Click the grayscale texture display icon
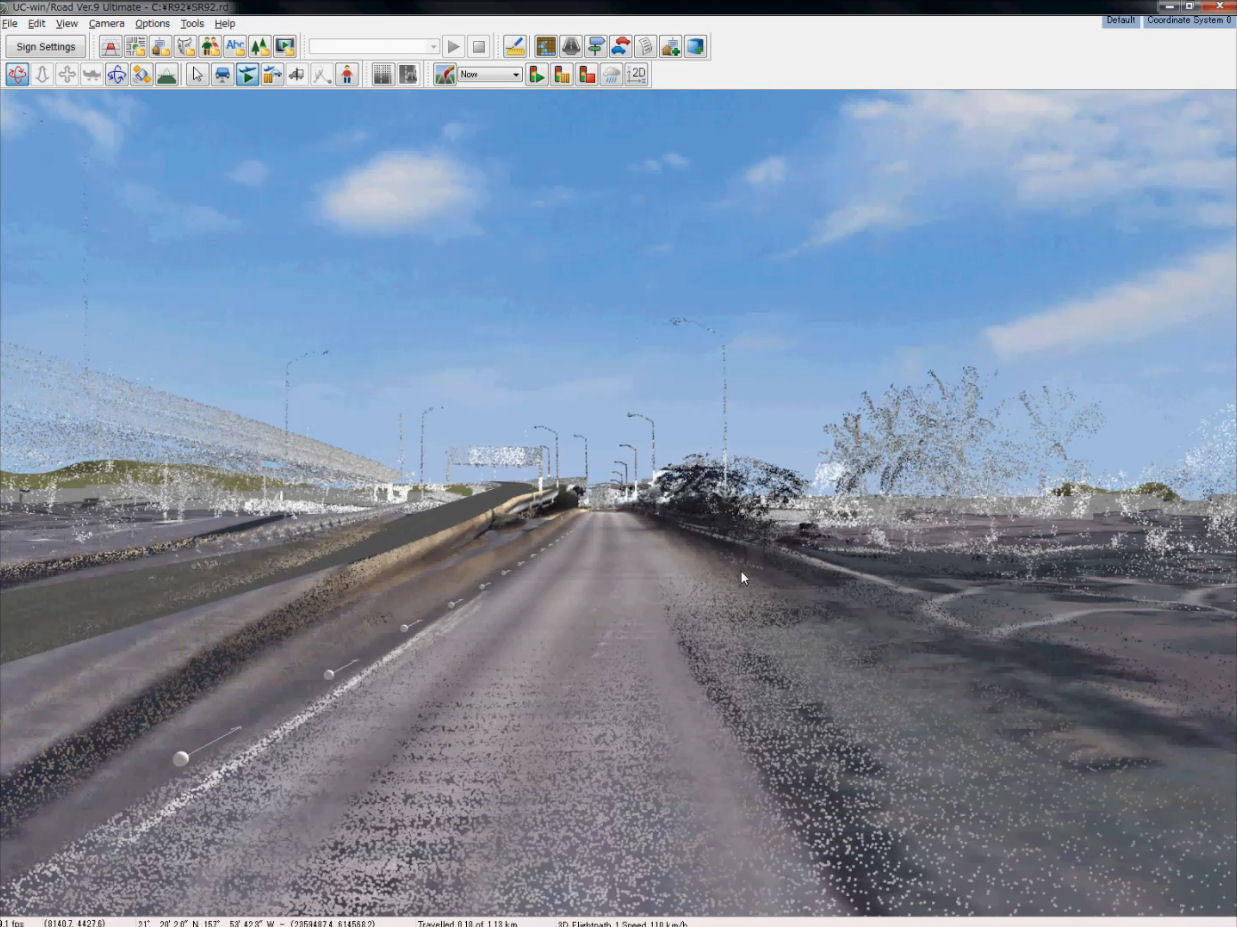 (x=408, y=75)
